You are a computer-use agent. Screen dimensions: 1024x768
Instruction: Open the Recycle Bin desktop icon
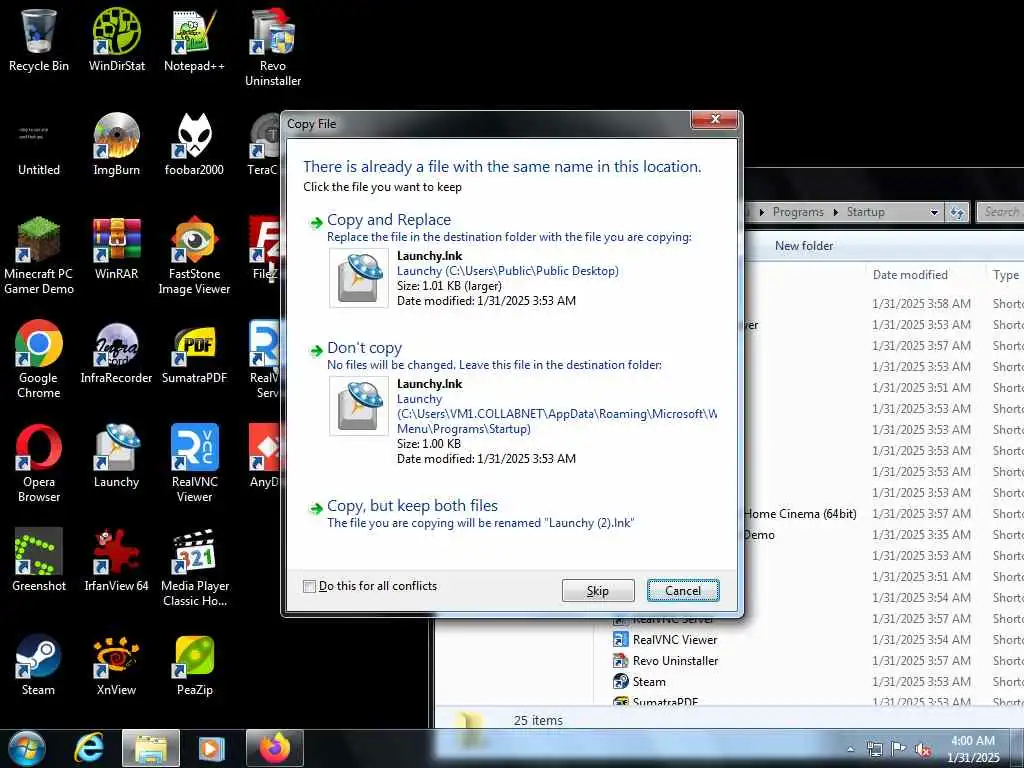39,39
